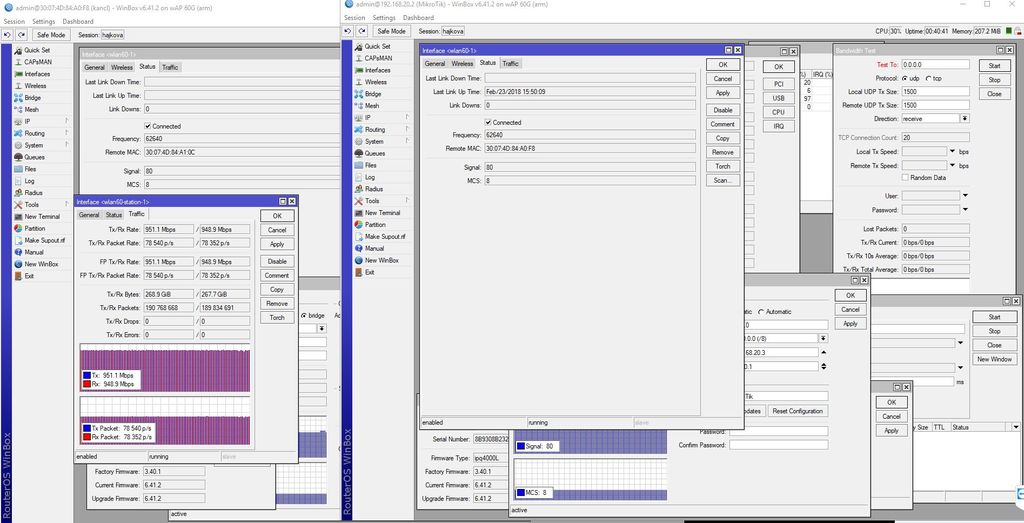Click Start in Bandwidth Test window

[994, 65]
